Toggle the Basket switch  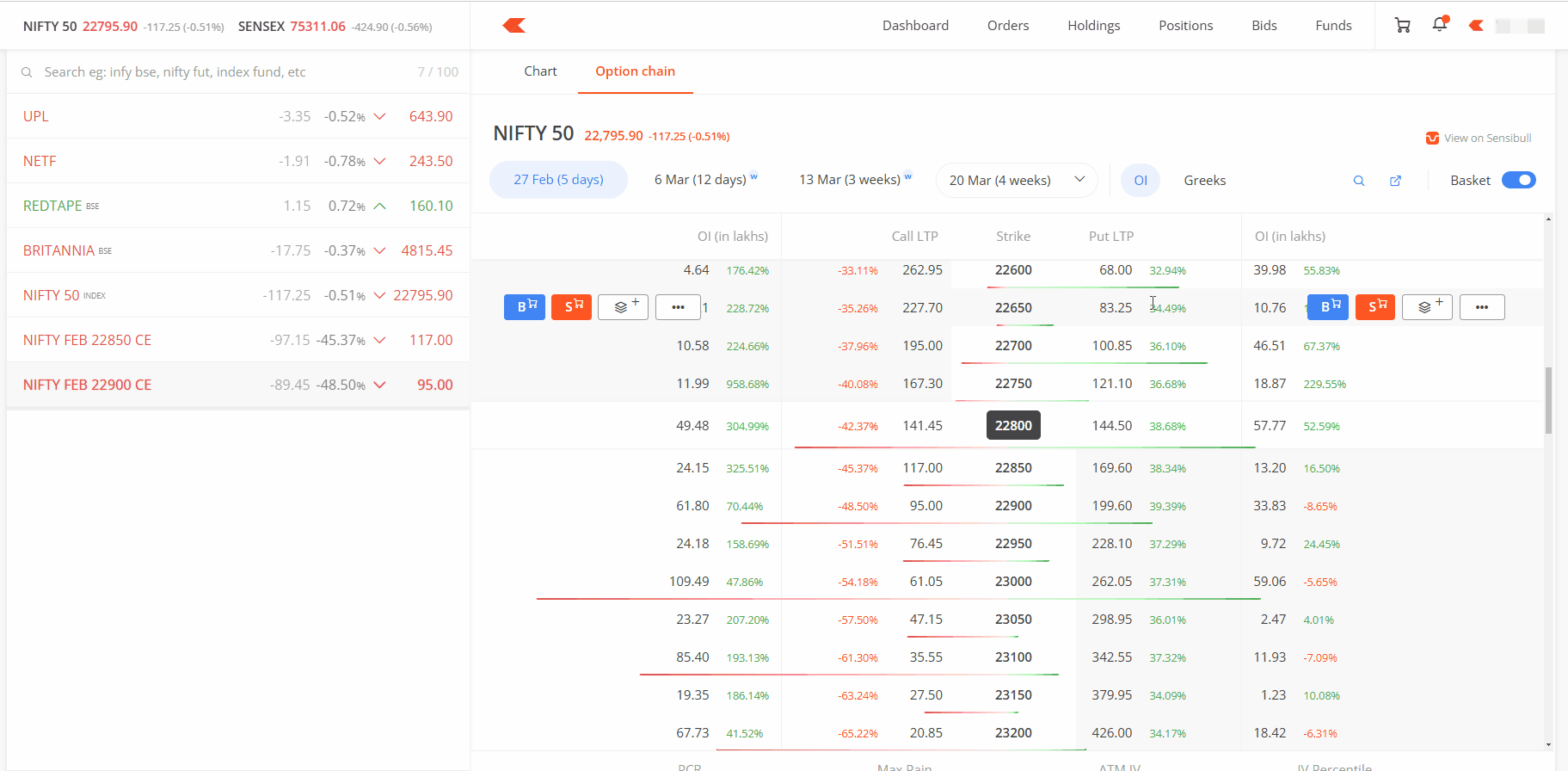[x=1519, y=180]
